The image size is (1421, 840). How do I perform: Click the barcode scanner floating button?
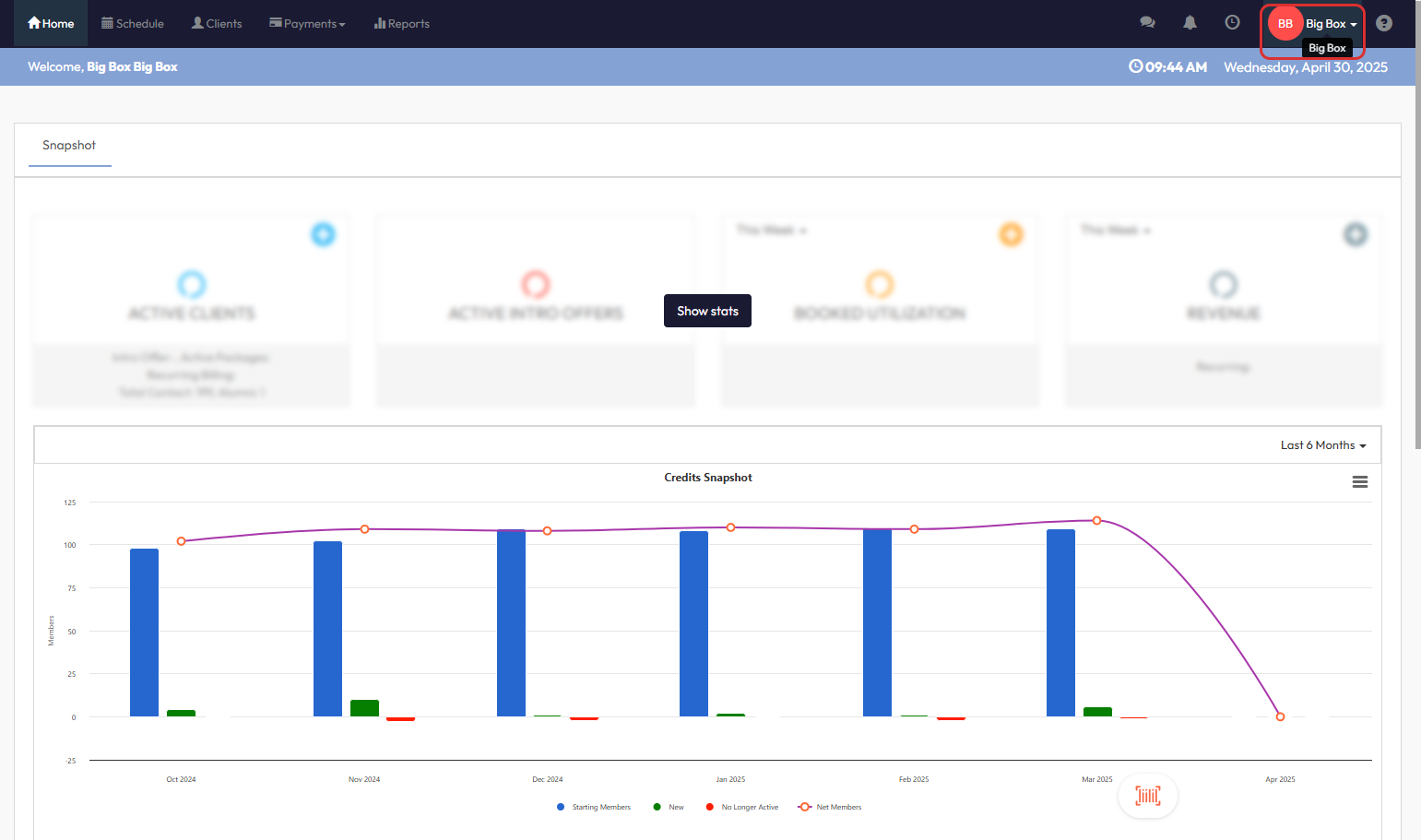[x=1147, y=796]
